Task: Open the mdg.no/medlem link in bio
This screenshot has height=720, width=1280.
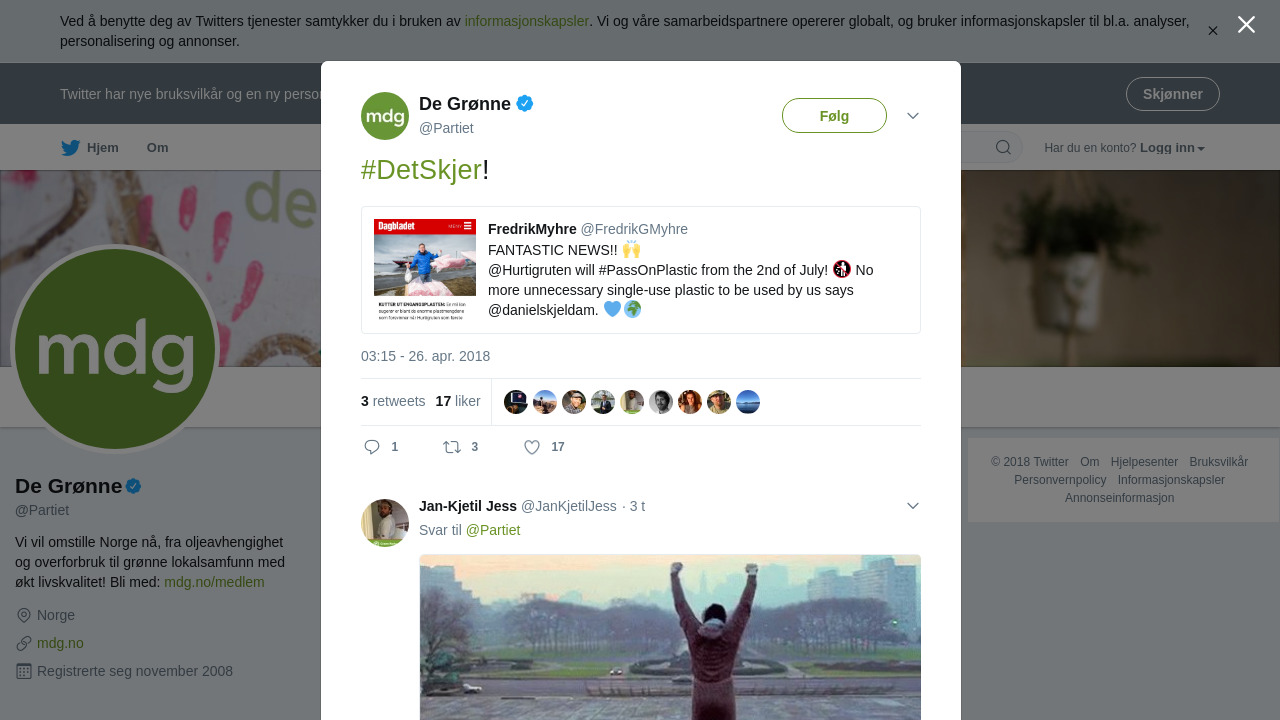Action: 214,582
